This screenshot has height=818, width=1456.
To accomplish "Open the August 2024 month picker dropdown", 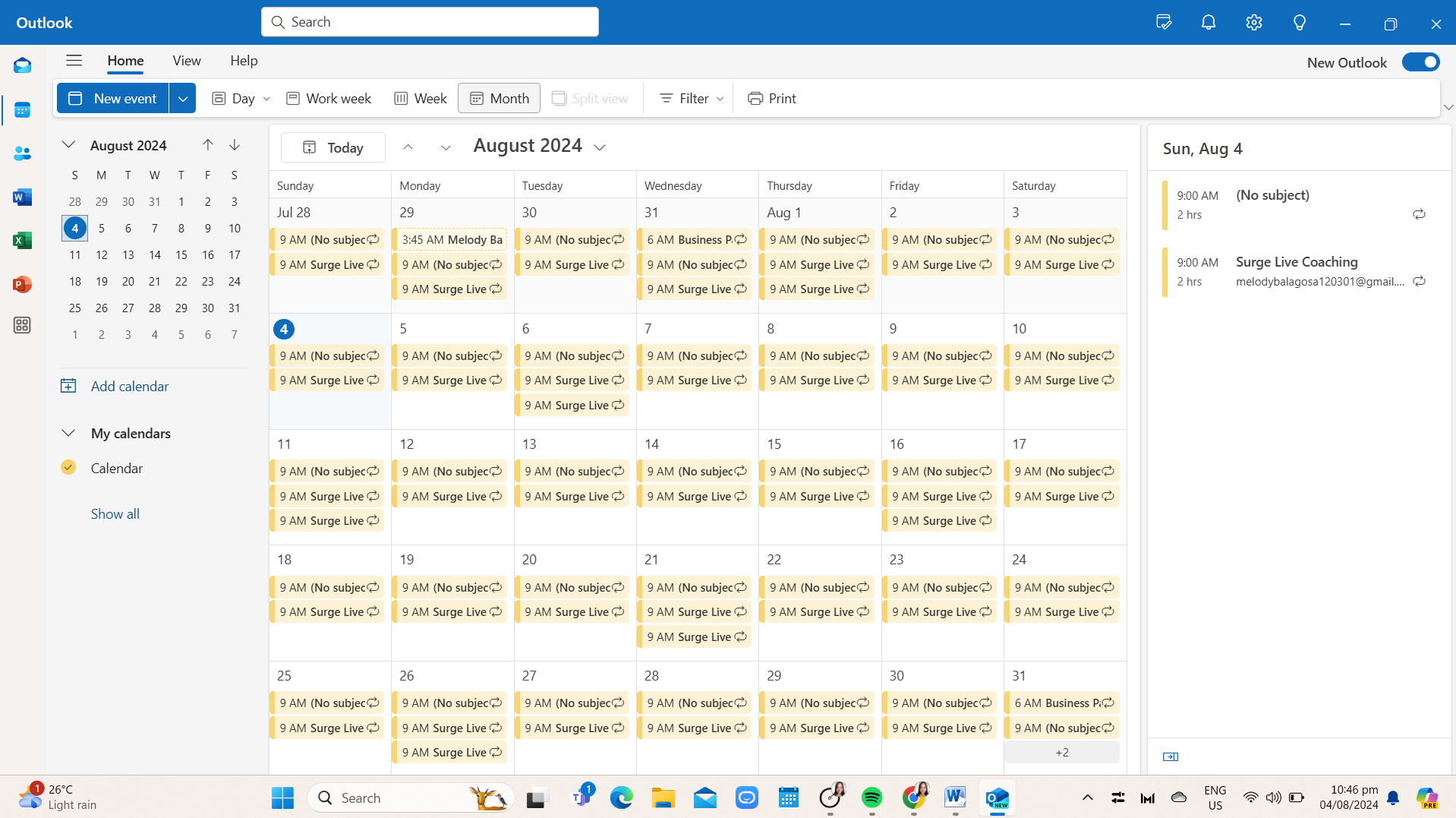I will 600,147.
